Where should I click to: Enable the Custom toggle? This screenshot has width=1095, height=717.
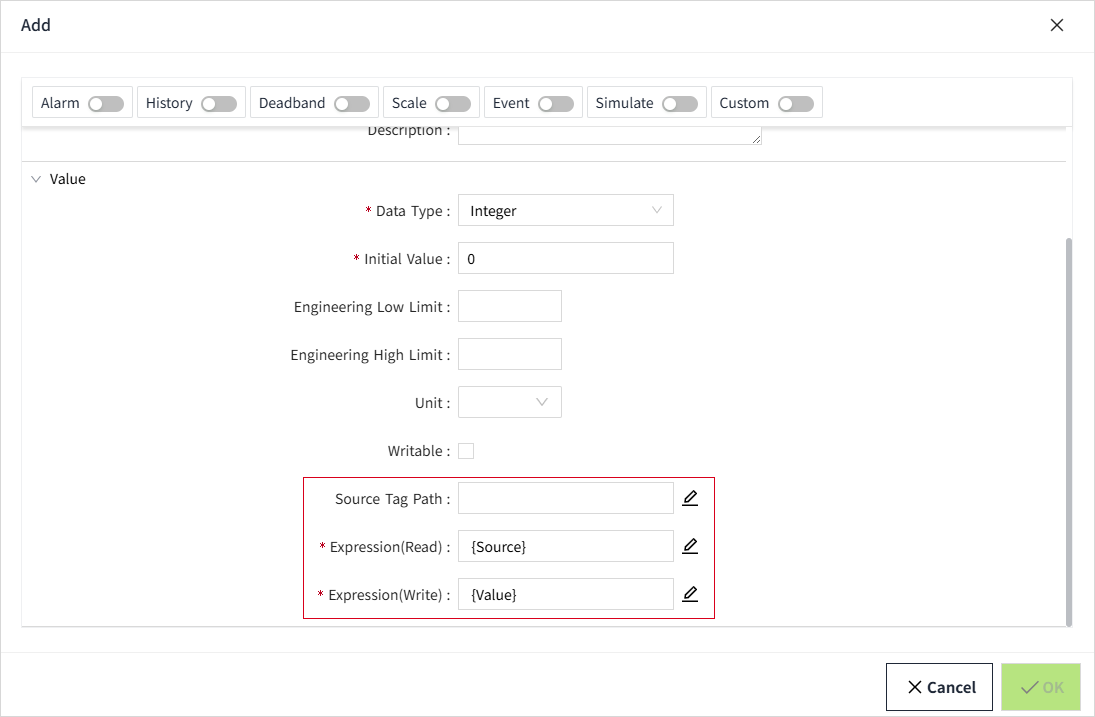point(796,103)
